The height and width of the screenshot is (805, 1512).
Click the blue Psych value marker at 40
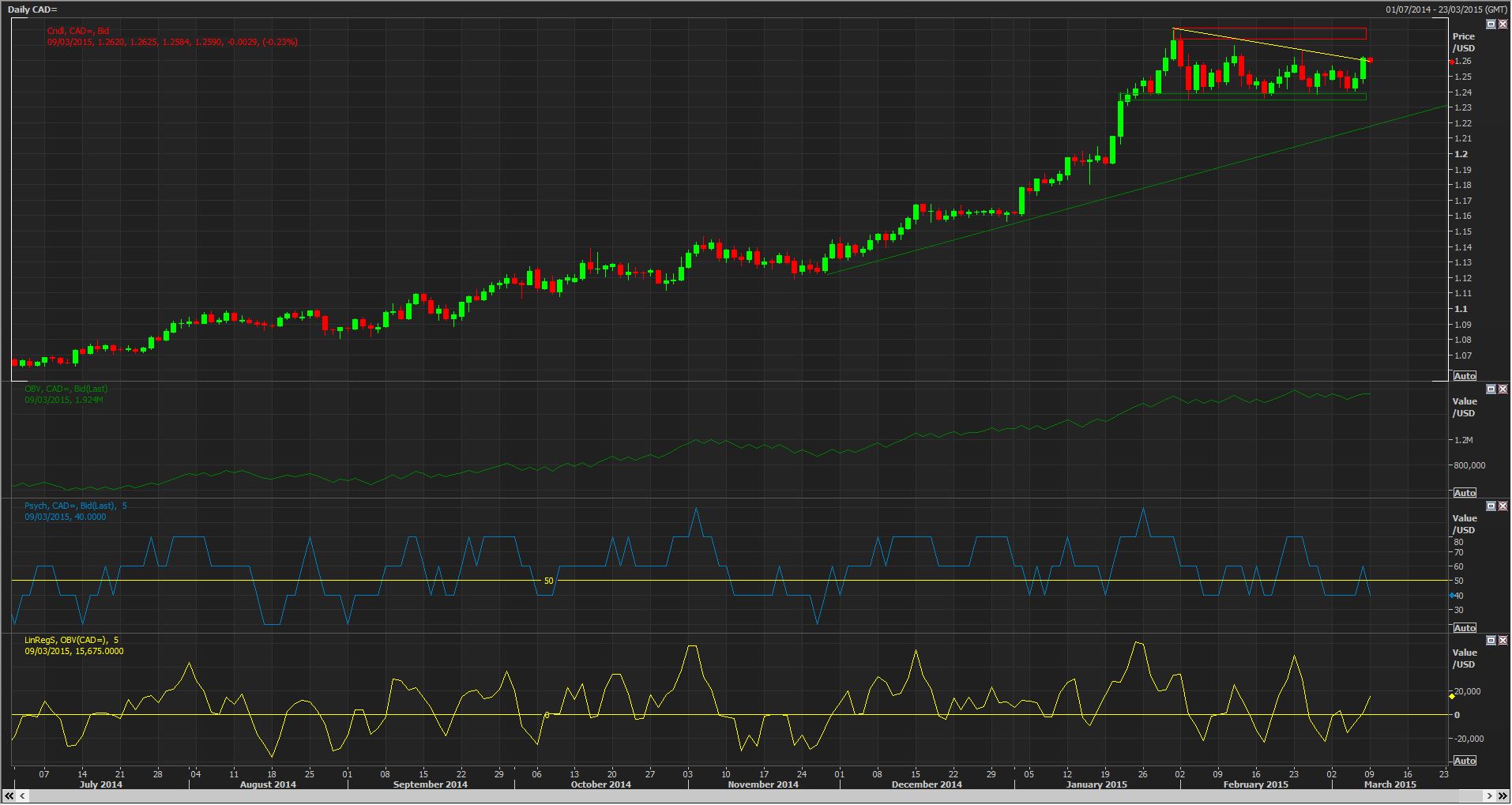coord(1452,595)
